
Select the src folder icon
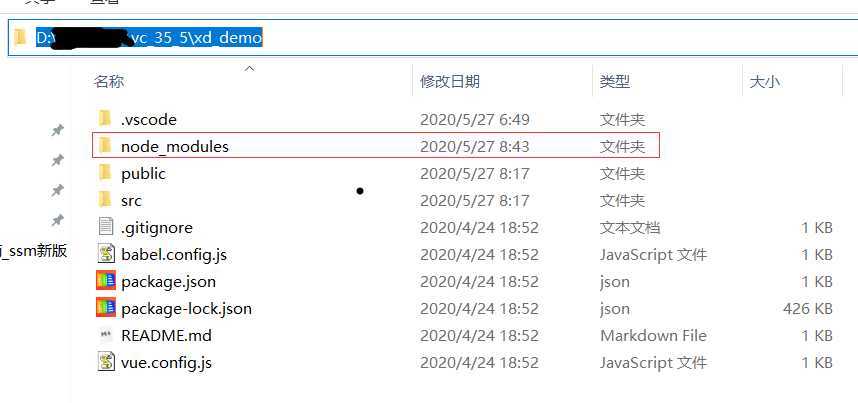point(105,200)
